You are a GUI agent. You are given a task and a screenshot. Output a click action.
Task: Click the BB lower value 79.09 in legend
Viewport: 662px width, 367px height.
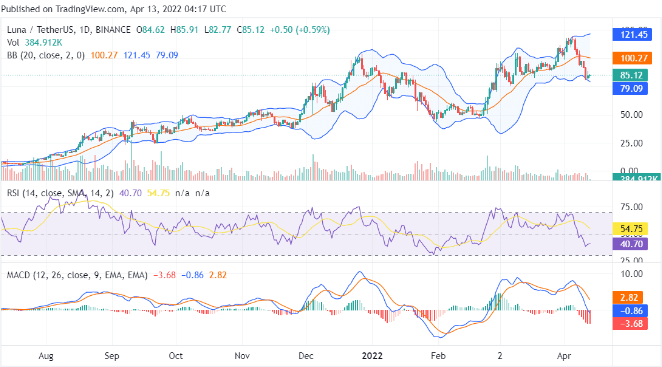point(167,55)
